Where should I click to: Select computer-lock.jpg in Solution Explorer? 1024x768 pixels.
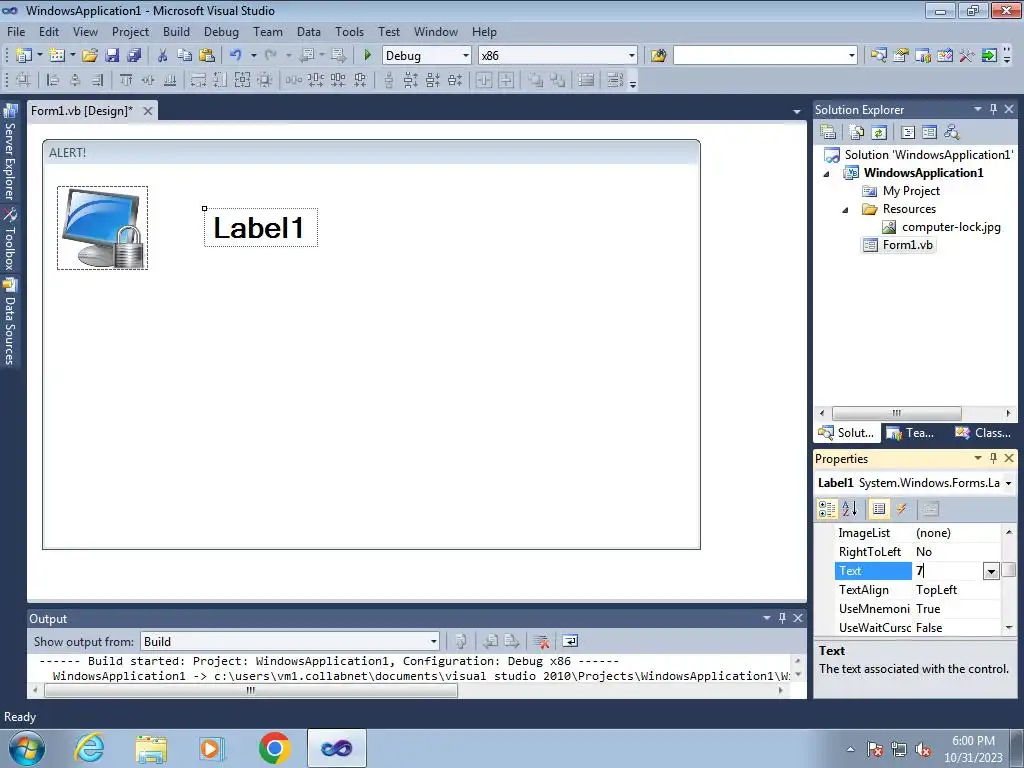951,227
